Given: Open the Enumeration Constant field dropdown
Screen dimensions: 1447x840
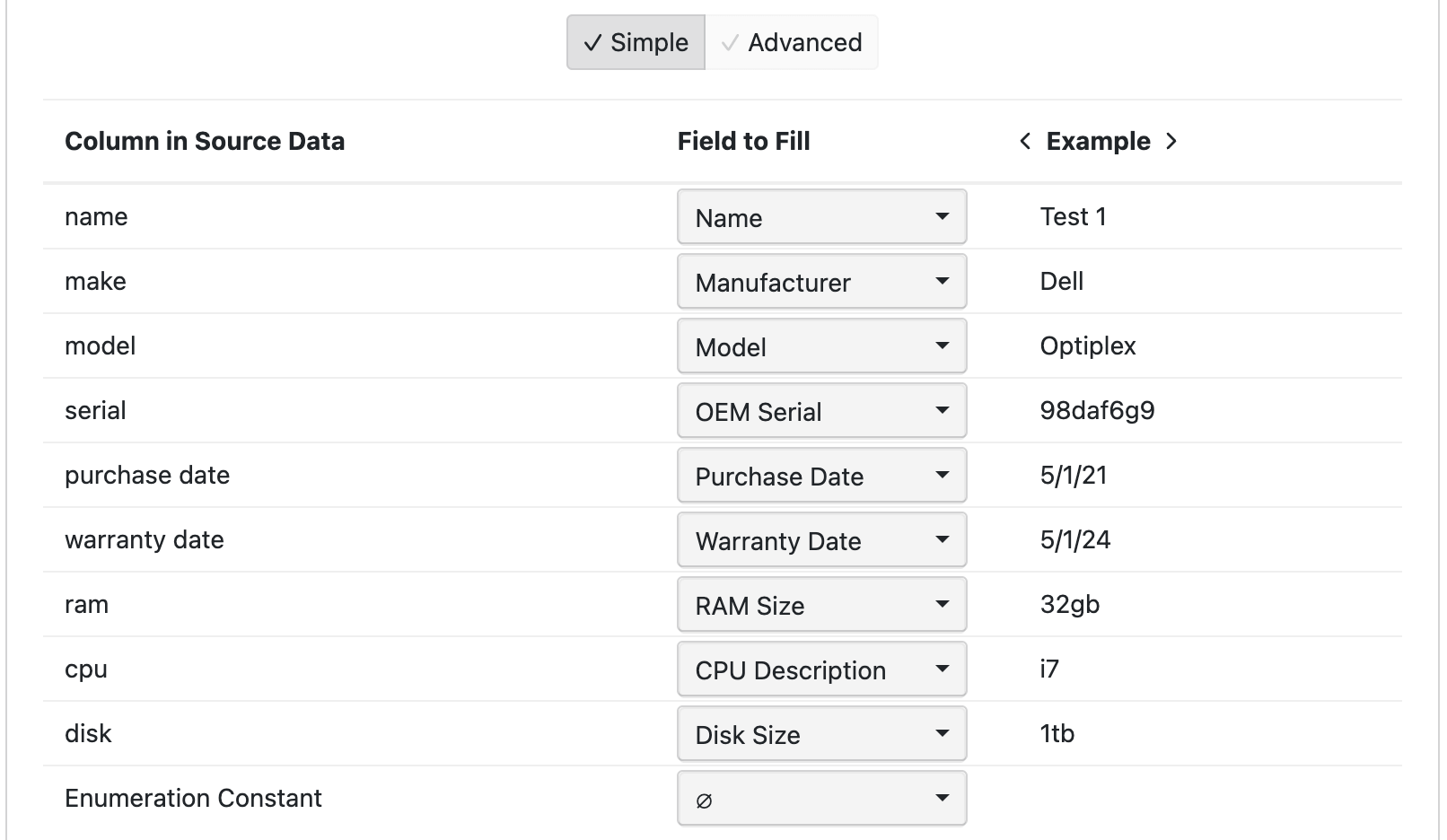Looking at the screenshot, I should pyautogui.click(x=821, y=798).
